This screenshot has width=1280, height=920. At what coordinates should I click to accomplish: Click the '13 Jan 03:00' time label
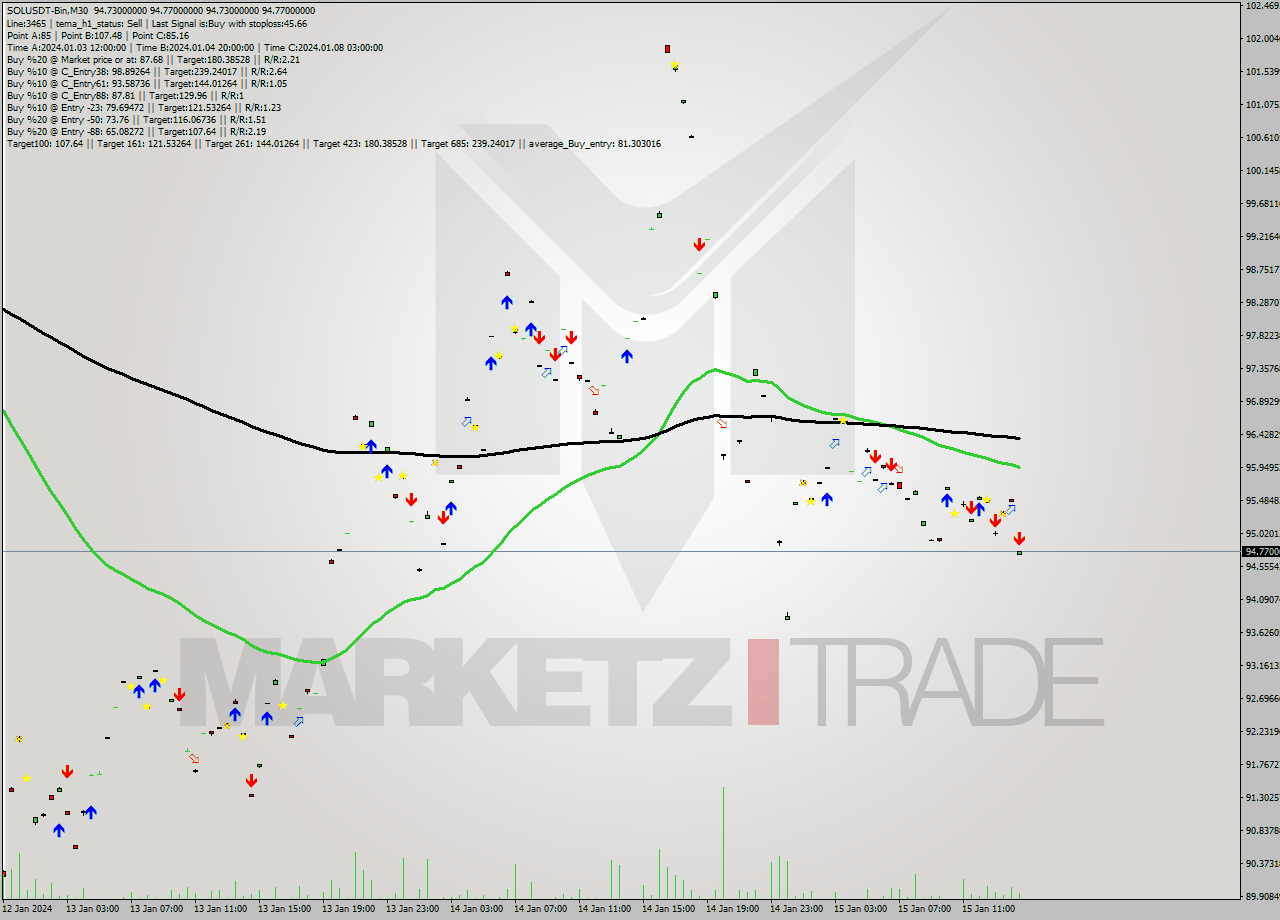(92, 909)
